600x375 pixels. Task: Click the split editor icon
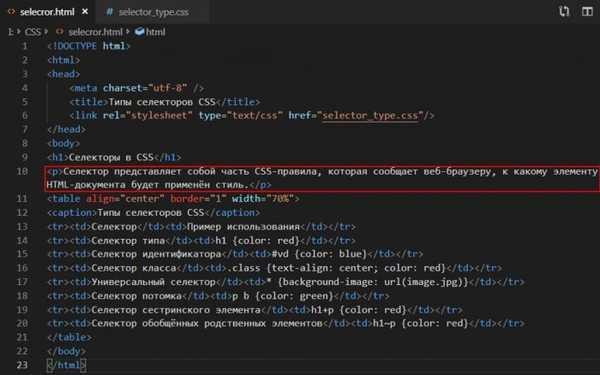tap(587, 11)
